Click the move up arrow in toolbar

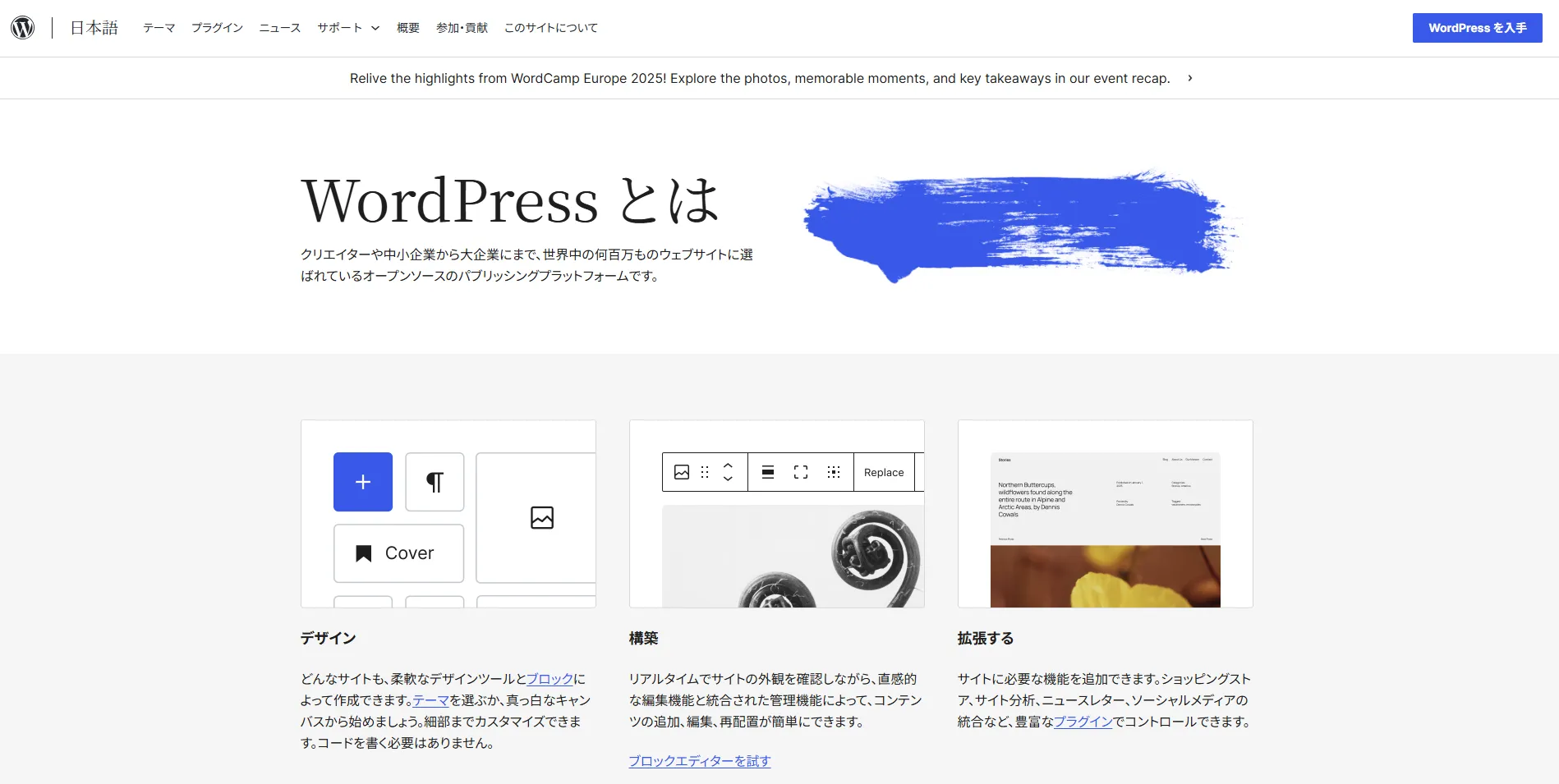(x=728, y=465)
